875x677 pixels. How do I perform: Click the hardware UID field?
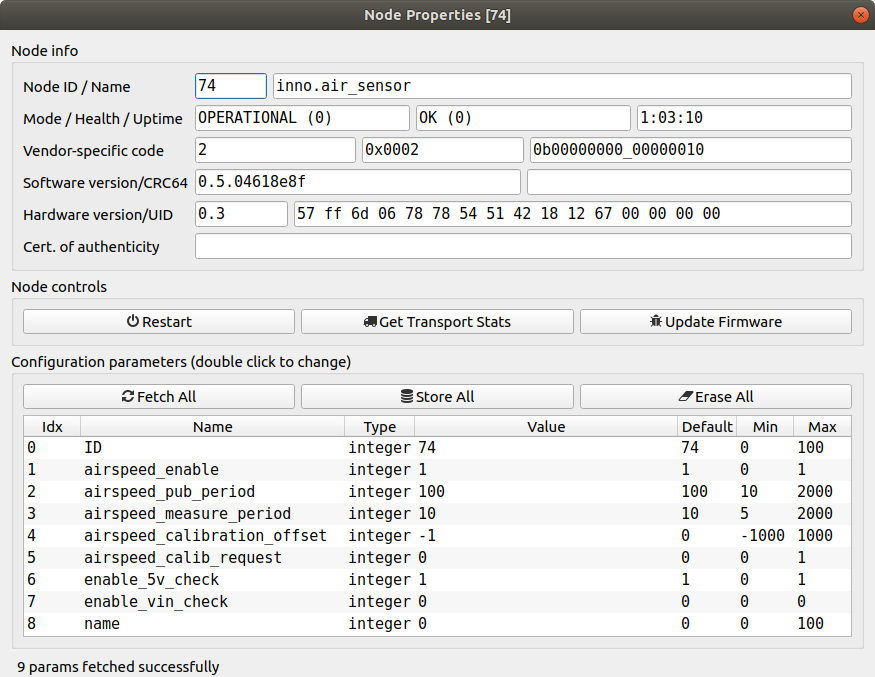[x=573, y=214]
